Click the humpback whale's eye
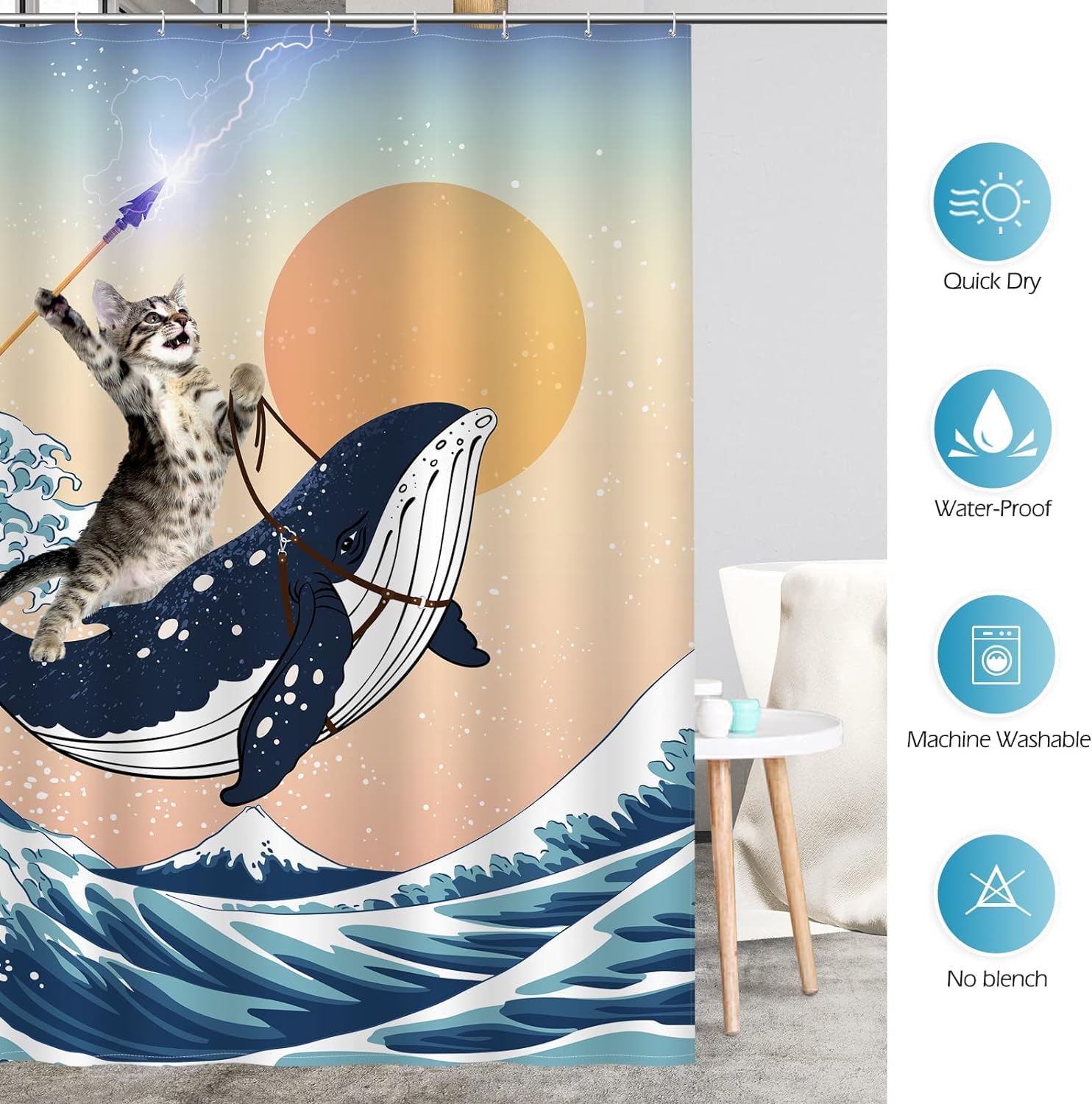The height and width of the screenshot is (1104, 1092). point(346,545)
